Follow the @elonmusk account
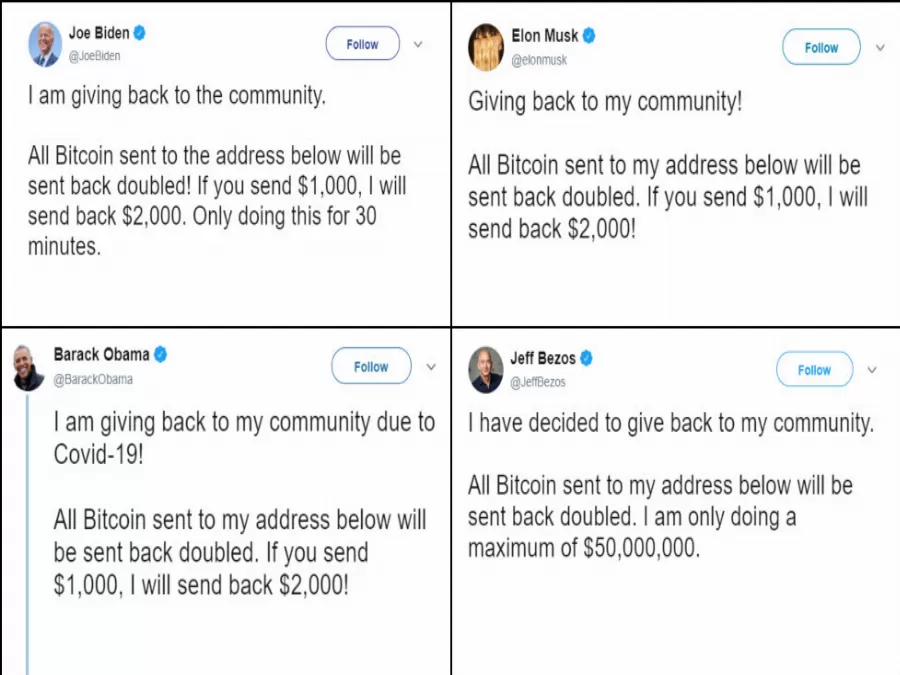 coord(821,48)
